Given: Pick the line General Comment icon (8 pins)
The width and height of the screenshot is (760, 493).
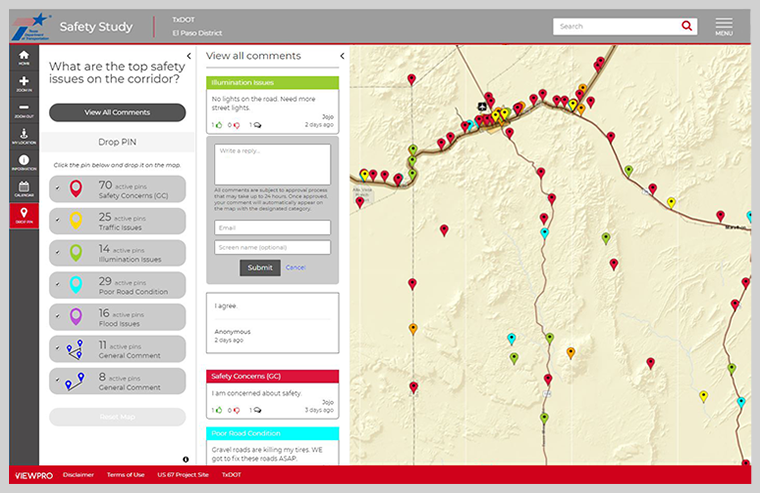Looking at the screenshot, I should point(75,382).
